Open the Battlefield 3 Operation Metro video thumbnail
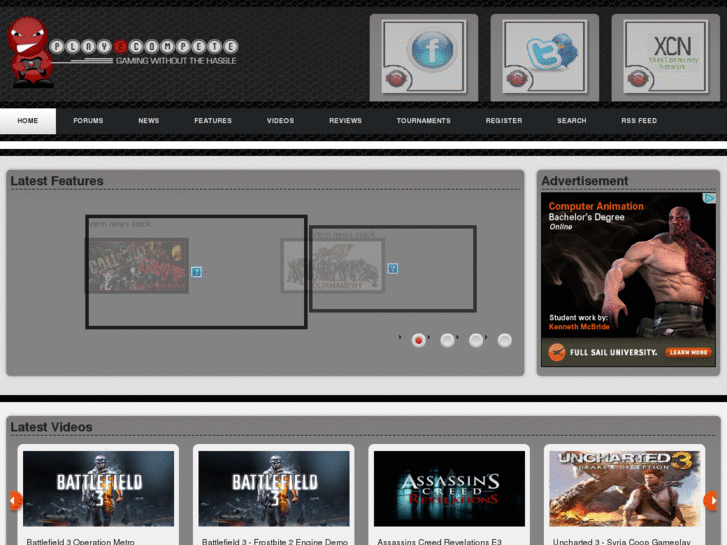Viewport: 727px width, 545px height. pyautogui.click(x=98, y=488)
